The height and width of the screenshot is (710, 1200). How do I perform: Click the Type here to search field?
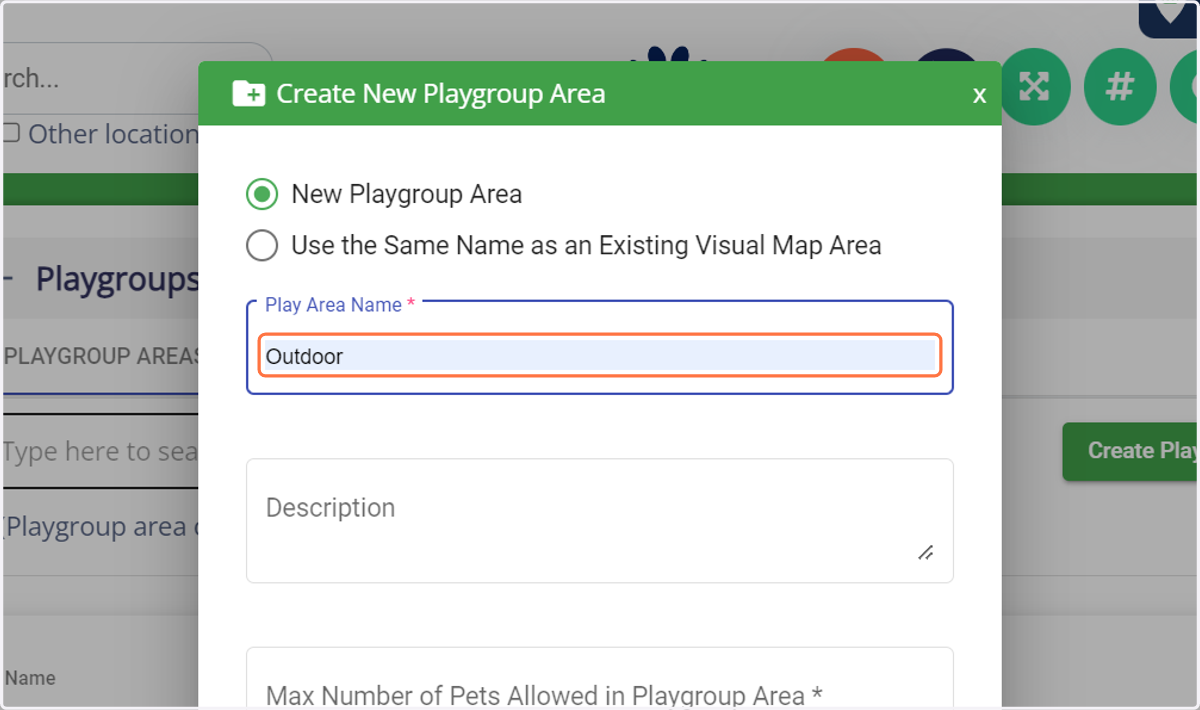[x=101, y=451]
